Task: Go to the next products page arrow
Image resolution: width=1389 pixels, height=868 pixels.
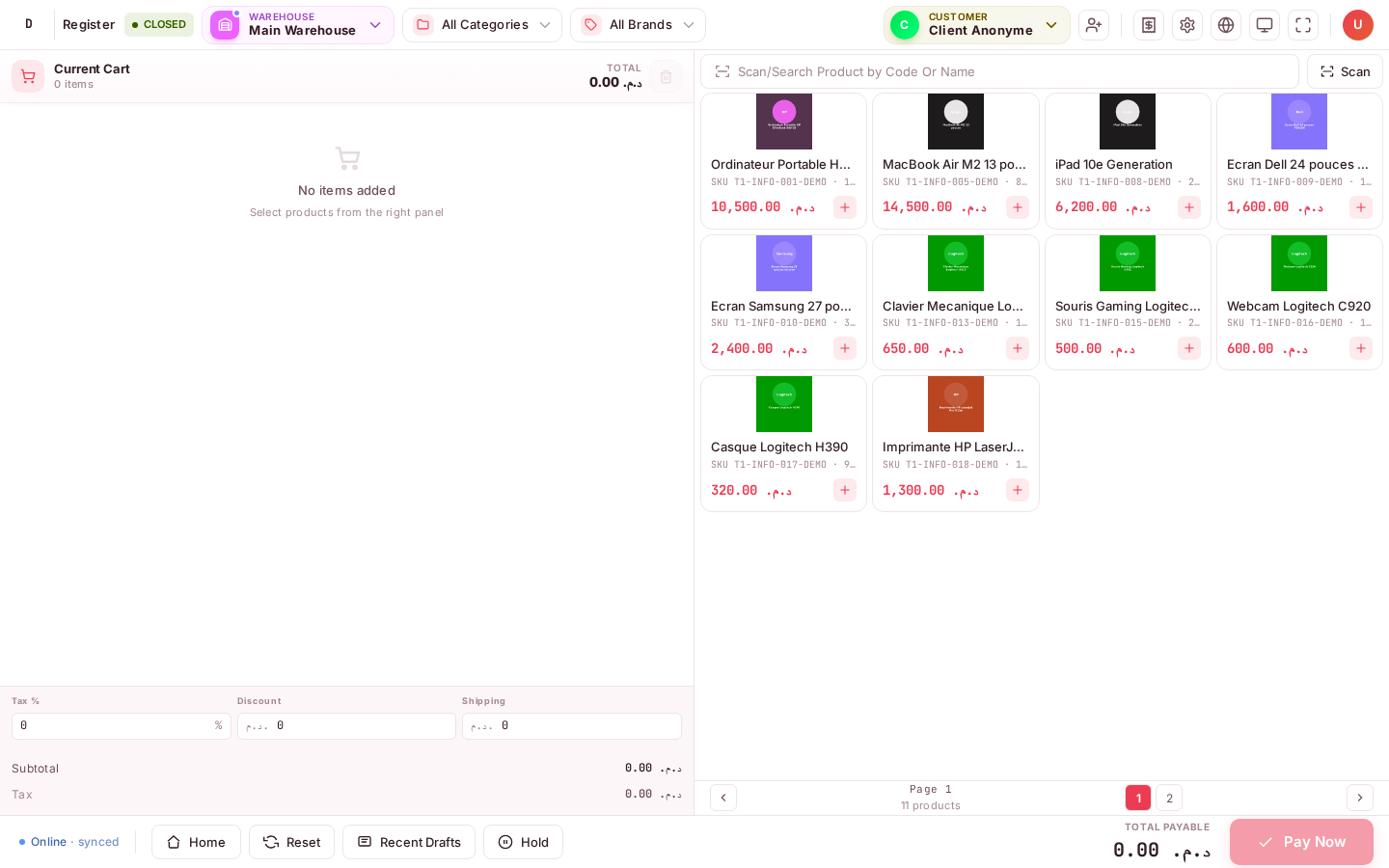Action: pos(1360,798)
